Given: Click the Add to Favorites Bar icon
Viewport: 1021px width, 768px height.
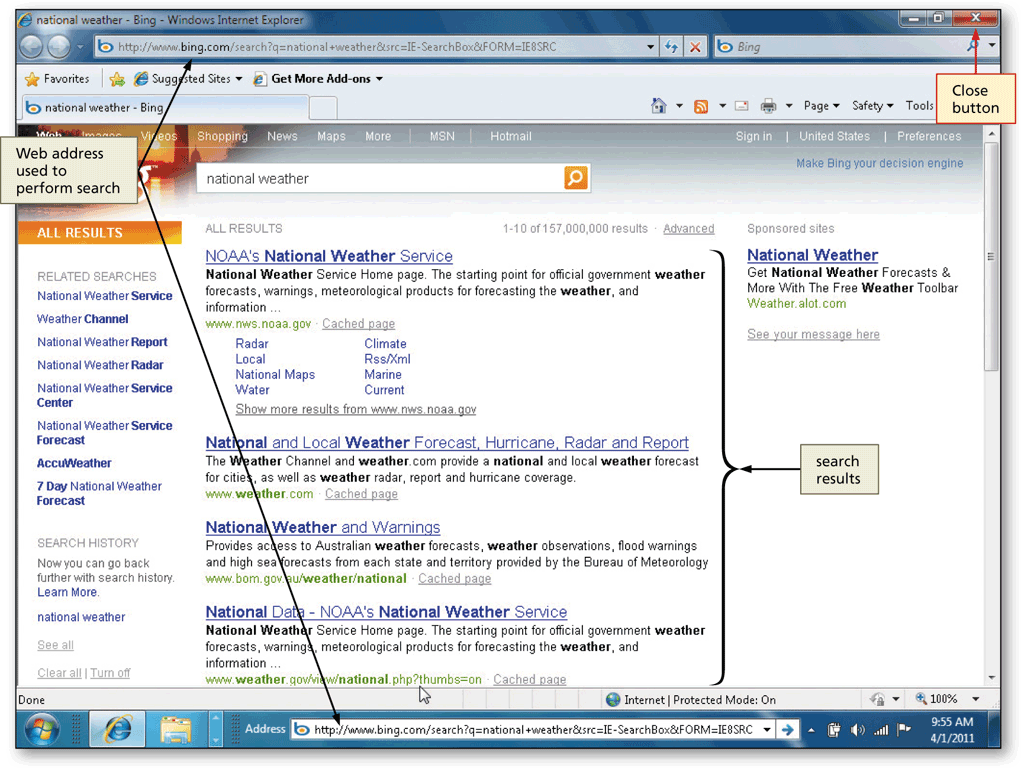Looking at the screenshot, I should click(x=117, y=79).
